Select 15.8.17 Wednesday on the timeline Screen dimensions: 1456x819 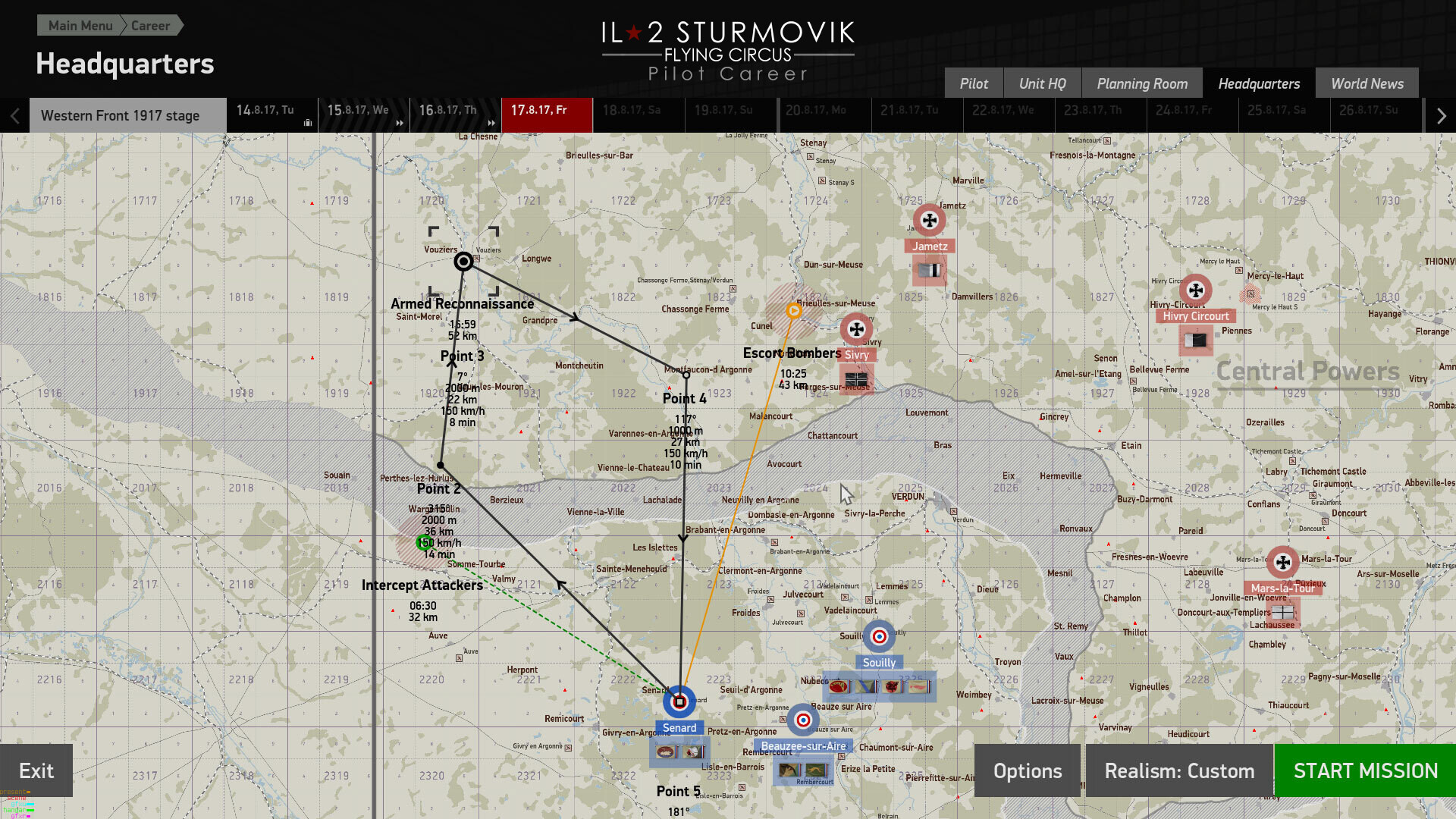pos(364,115)
